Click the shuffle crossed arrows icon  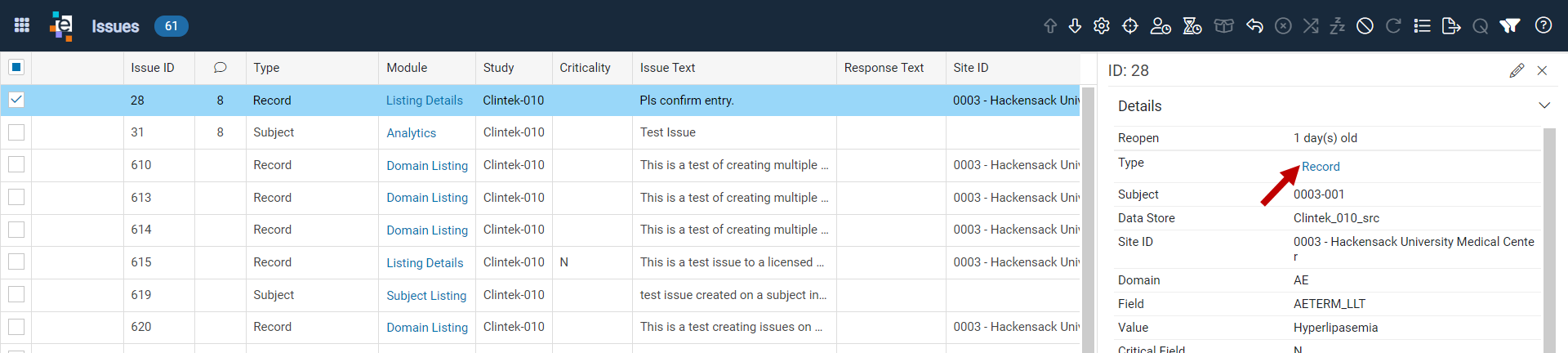click(x=1311, y=26)
